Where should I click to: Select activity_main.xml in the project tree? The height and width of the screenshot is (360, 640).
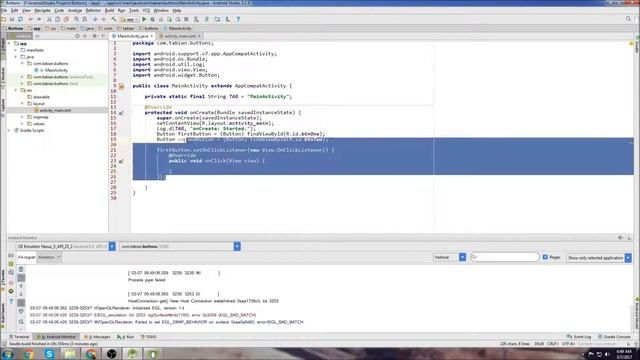tap(55, 110)
